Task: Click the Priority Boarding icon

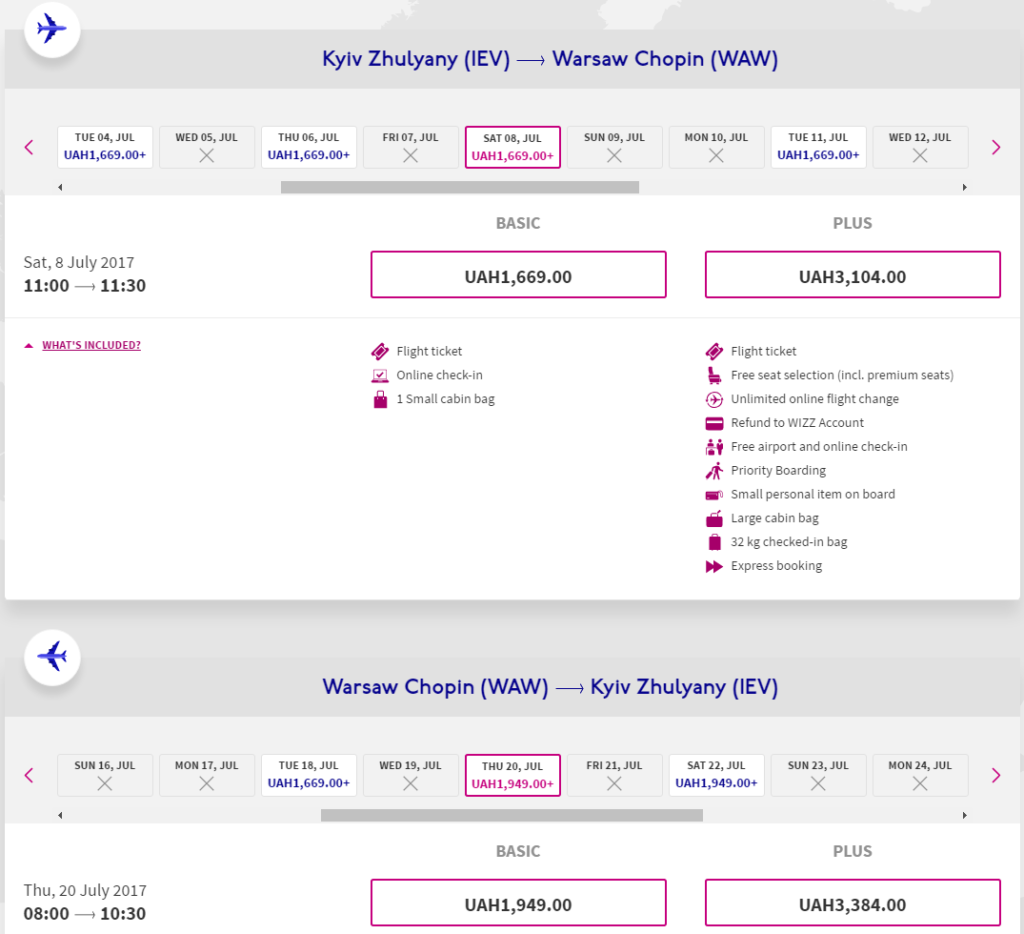Action: tap(714, 471)
